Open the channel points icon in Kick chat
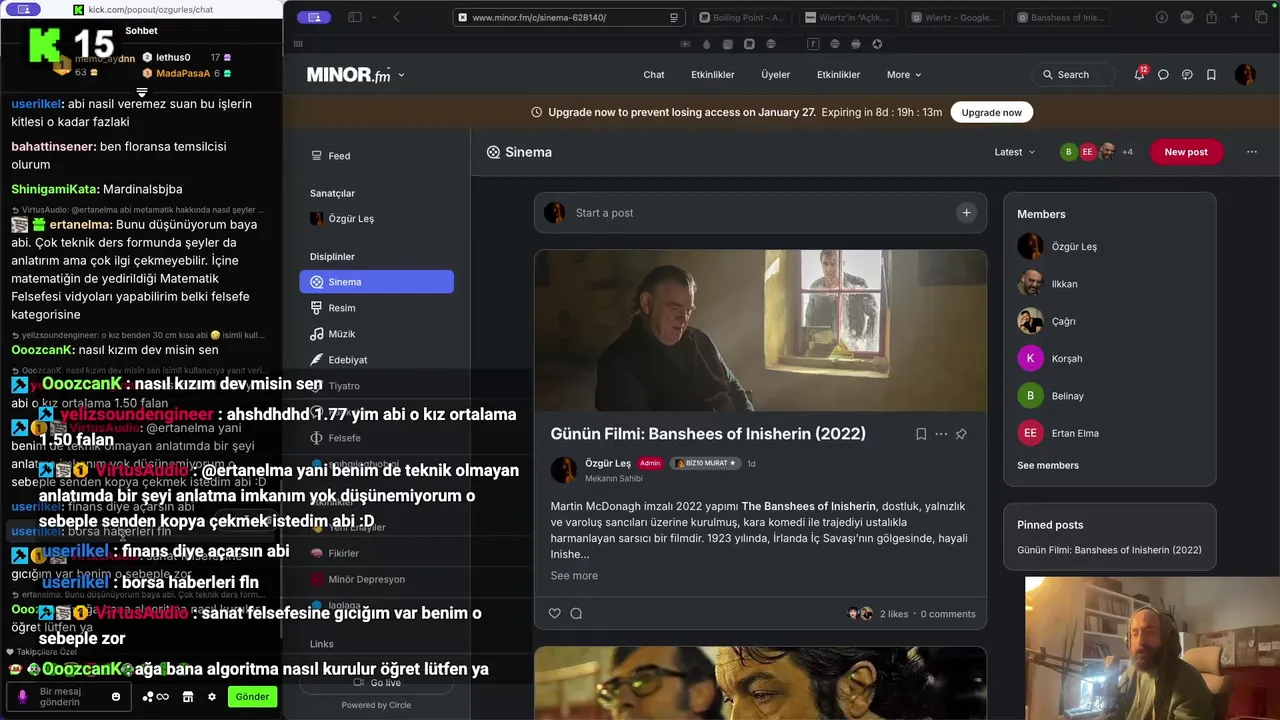Viewport: 1280px width, 720px height. [156, 697]
